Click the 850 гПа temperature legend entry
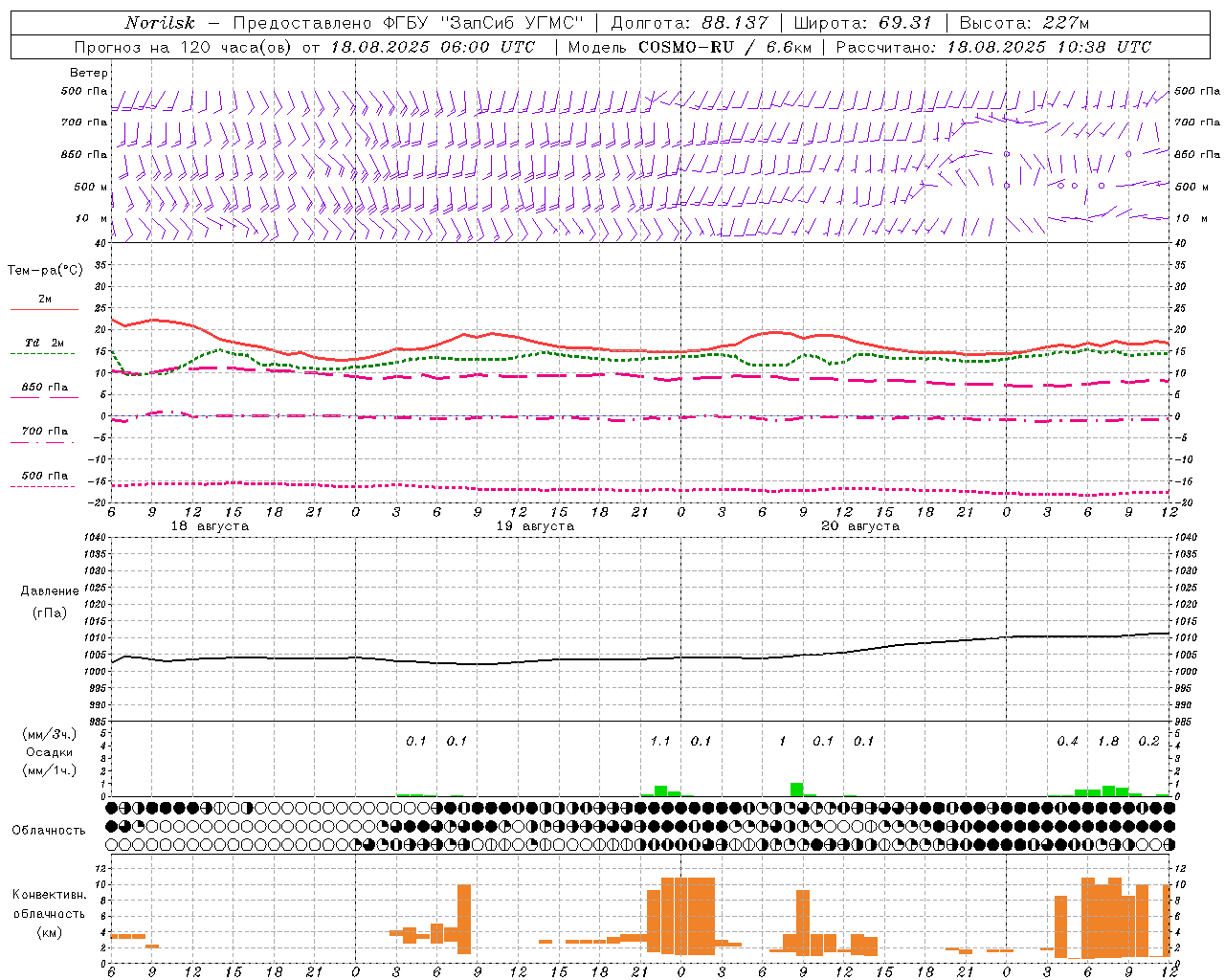This screenshot has width=1225, height=980. point(45,387)
